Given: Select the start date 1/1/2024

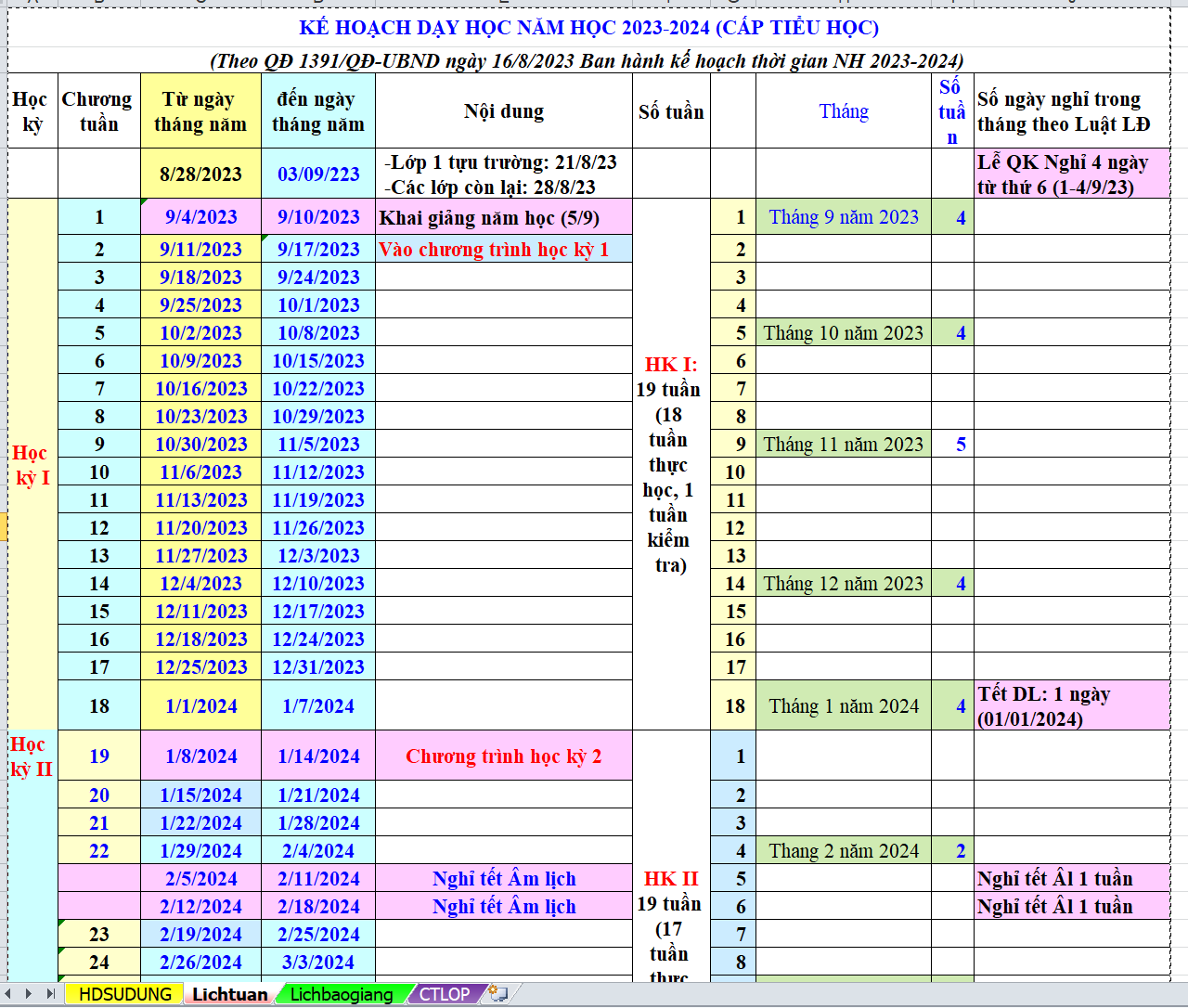Looking at the screenshot, I should 200,705.
